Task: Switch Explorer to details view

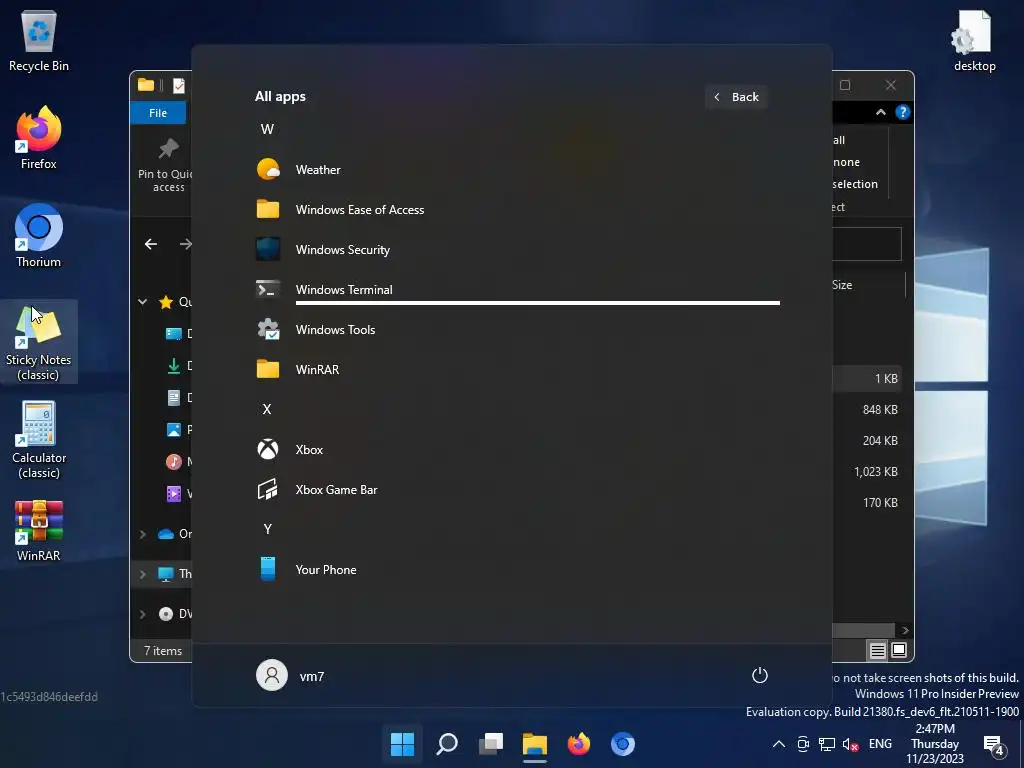Action: click(x=877, y=650)
